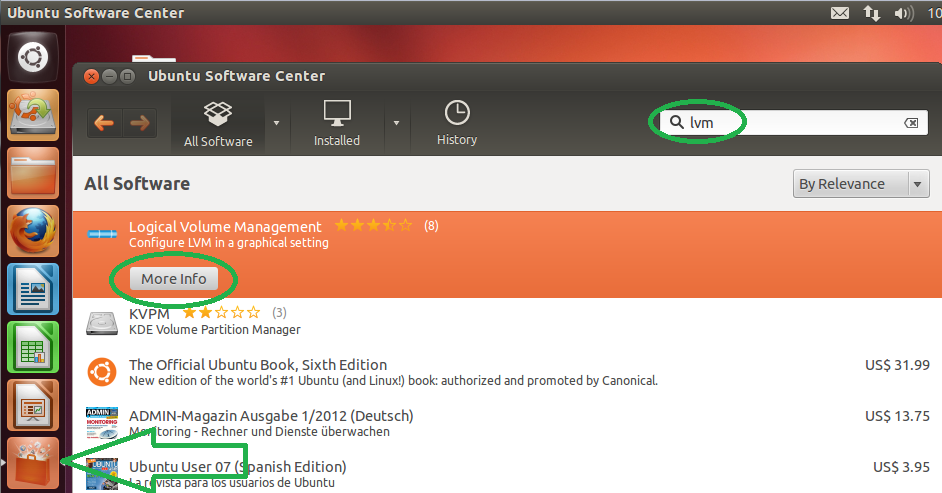The width and height of the screenshot is (942, 493).
Task: Open the Files folder icon in the launcher
Action: (33, 173)
